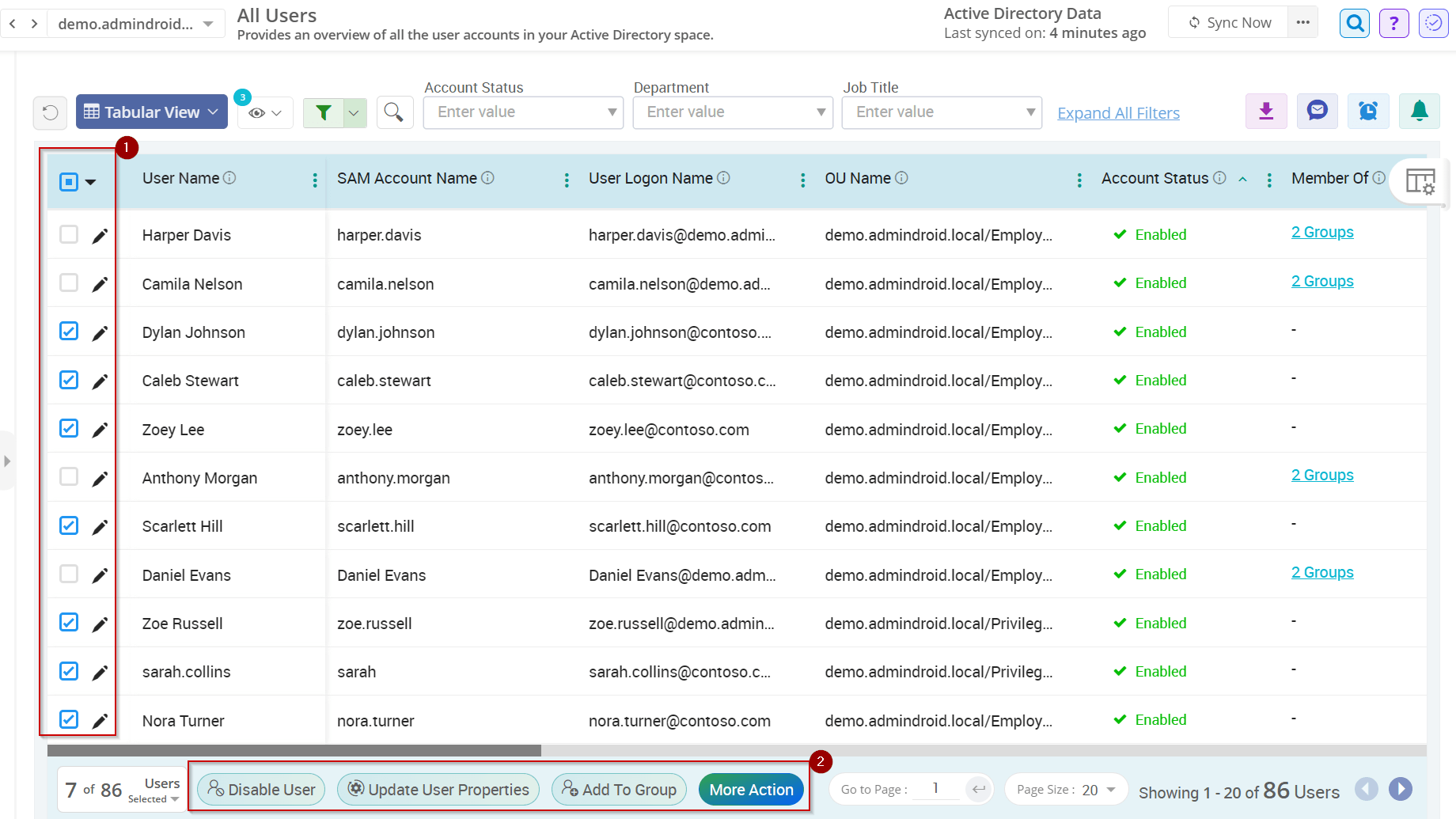This screenshot has height=819, width=1456.
Task: Open User Logon Name column options menu
Action: (802, 180)
